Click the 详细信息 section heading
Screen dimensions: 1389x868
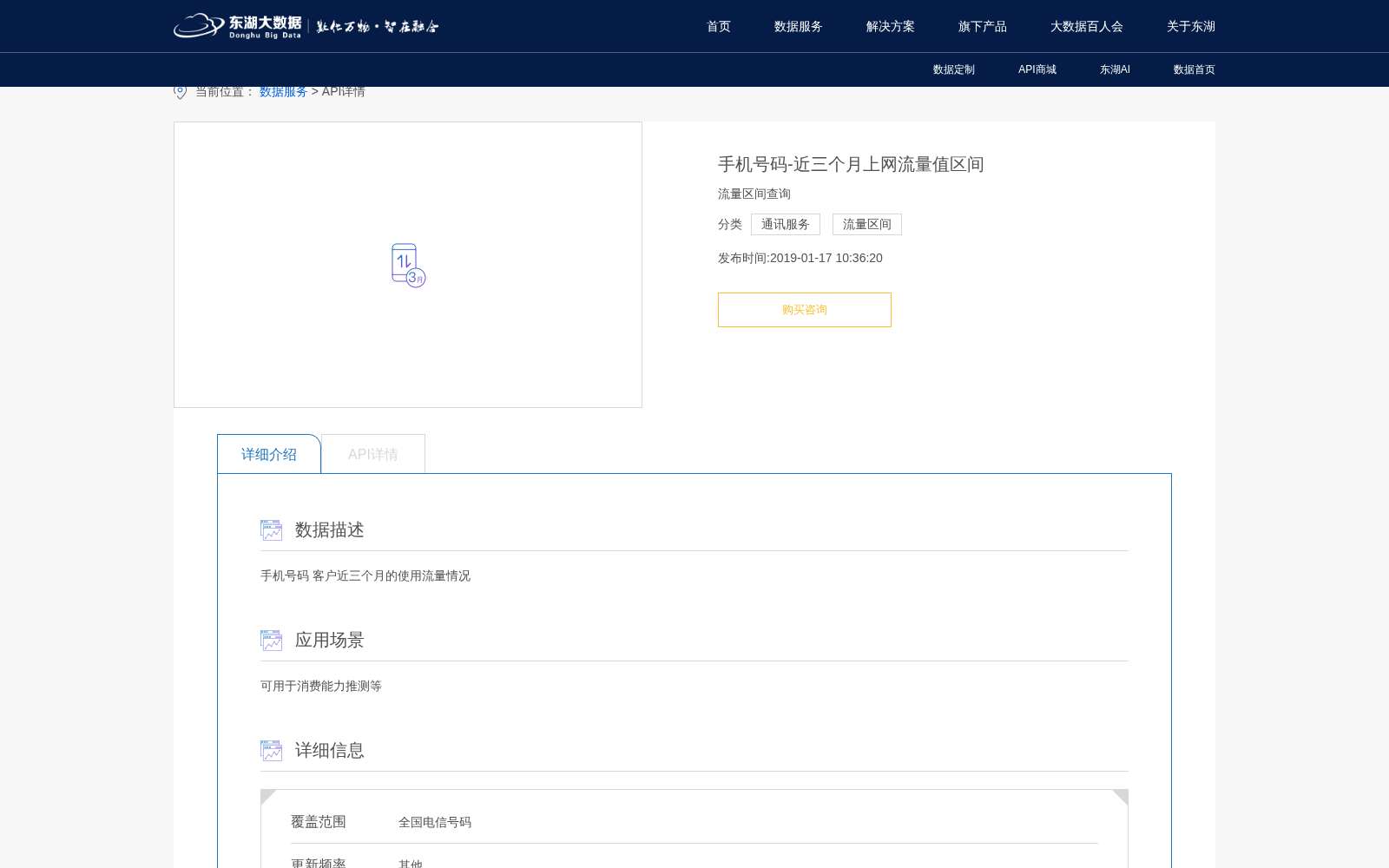tap(330, 751)
